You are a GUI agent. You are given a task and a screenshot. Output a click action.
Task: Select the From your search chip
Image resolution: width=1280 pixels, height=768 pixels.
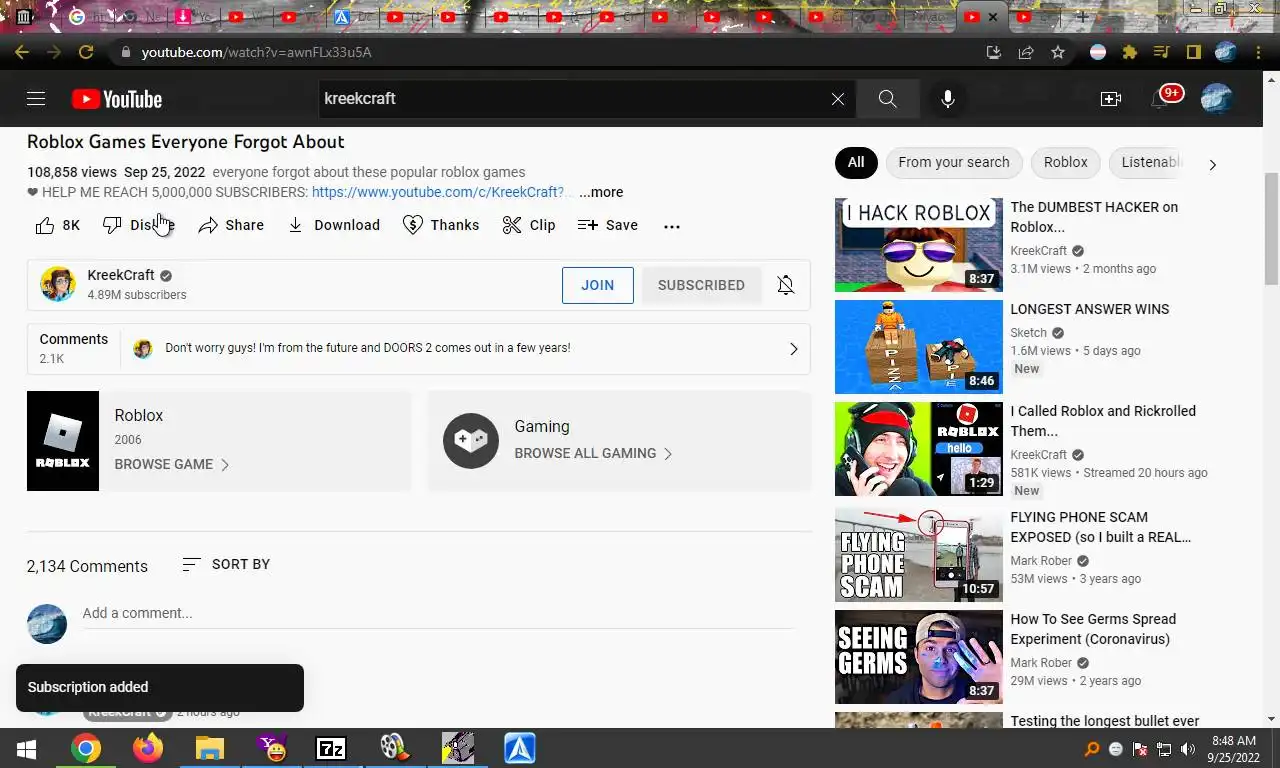click(x=954, y=162)
